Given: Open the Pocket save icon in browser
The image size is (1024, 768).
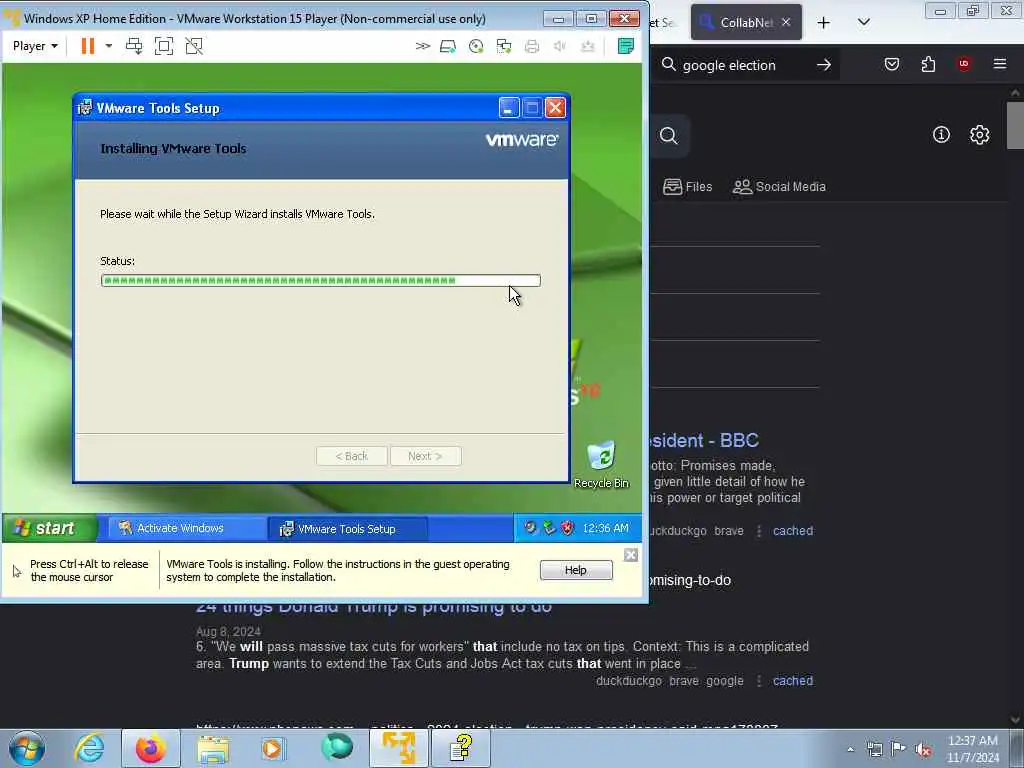Looking at the screenshot, I should (x=892, y=64).
